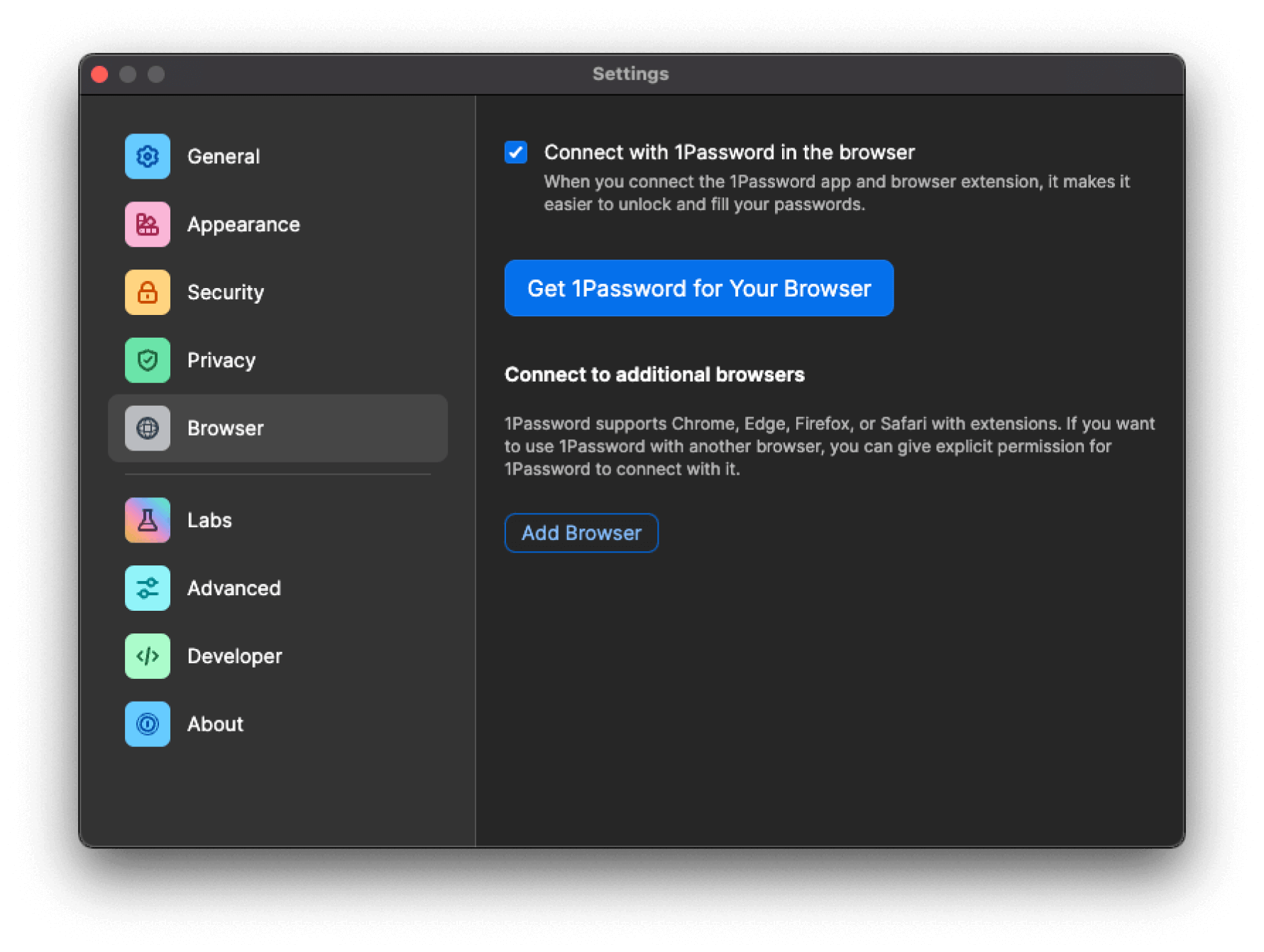This screenshot has width=1264, height=952.
Task: Open Labs via the flask icon
Action: click(147, 520)
